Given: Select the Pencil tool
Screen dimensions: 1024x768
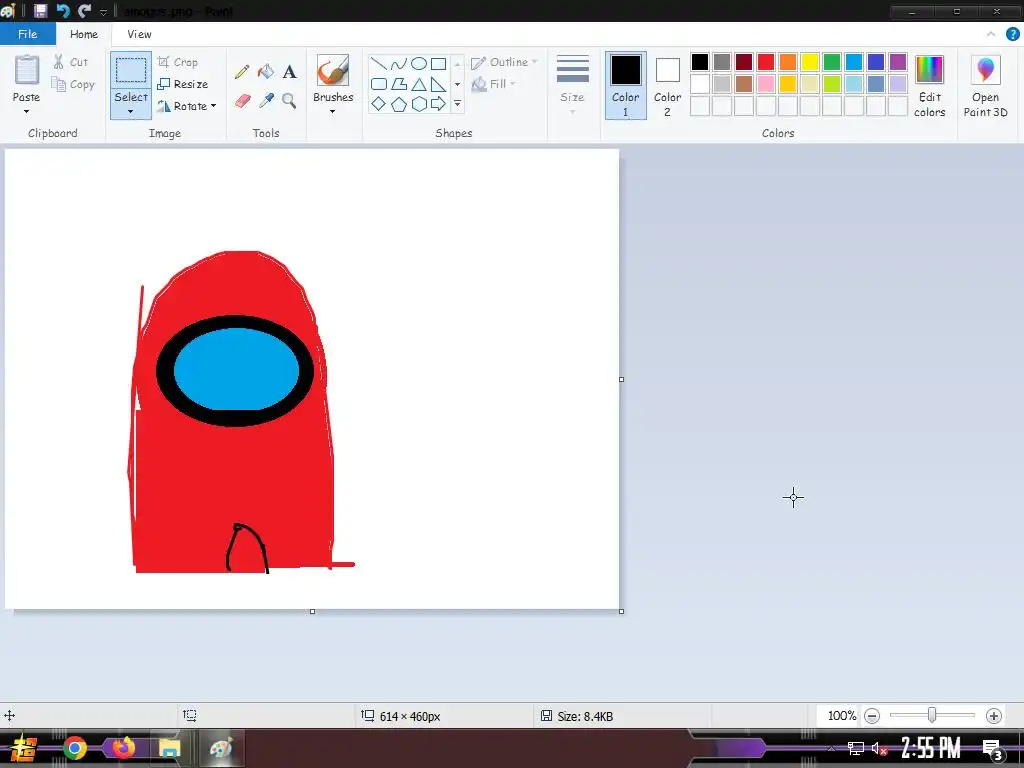Looking at the screenshot, I should tap(242, 72).
